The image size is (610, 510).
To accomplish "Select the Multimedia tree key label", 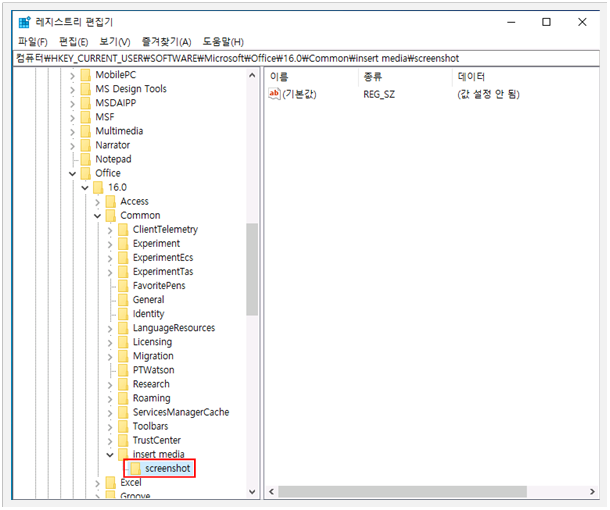I will click(119, 131).
